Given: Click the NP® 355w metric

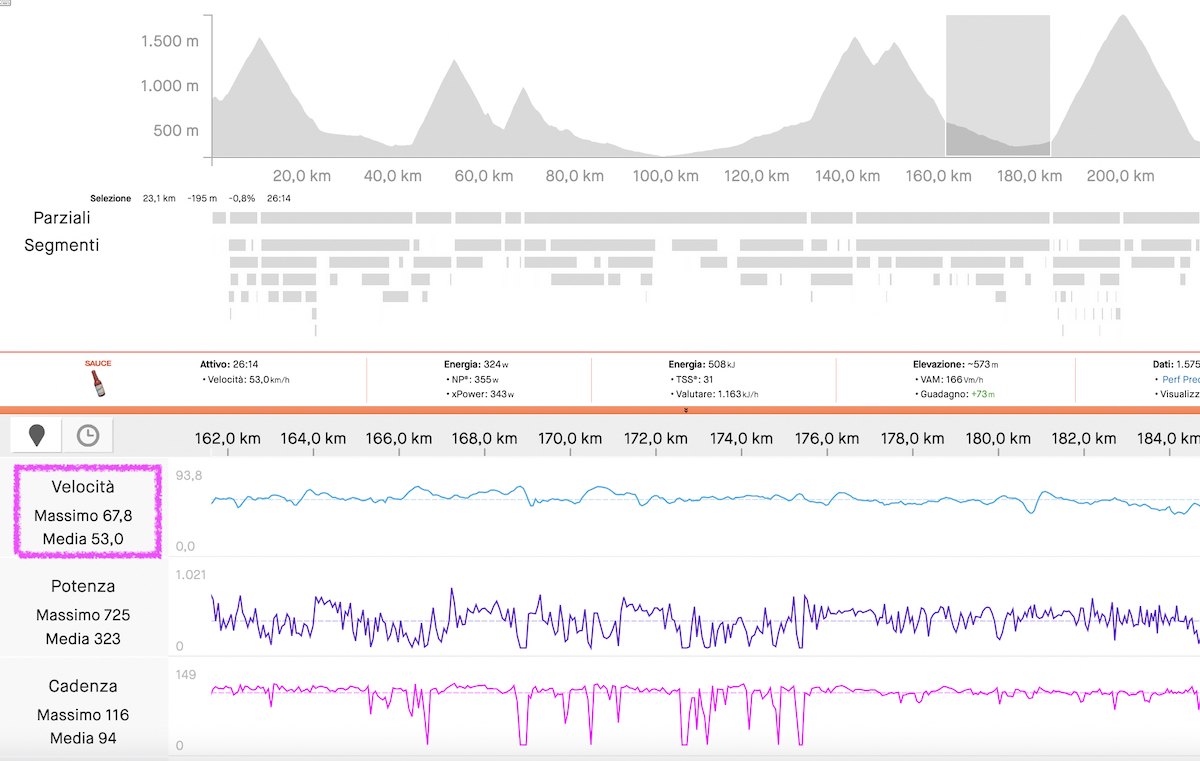Looking at the screenshot, I should click(x=476, y=380).
